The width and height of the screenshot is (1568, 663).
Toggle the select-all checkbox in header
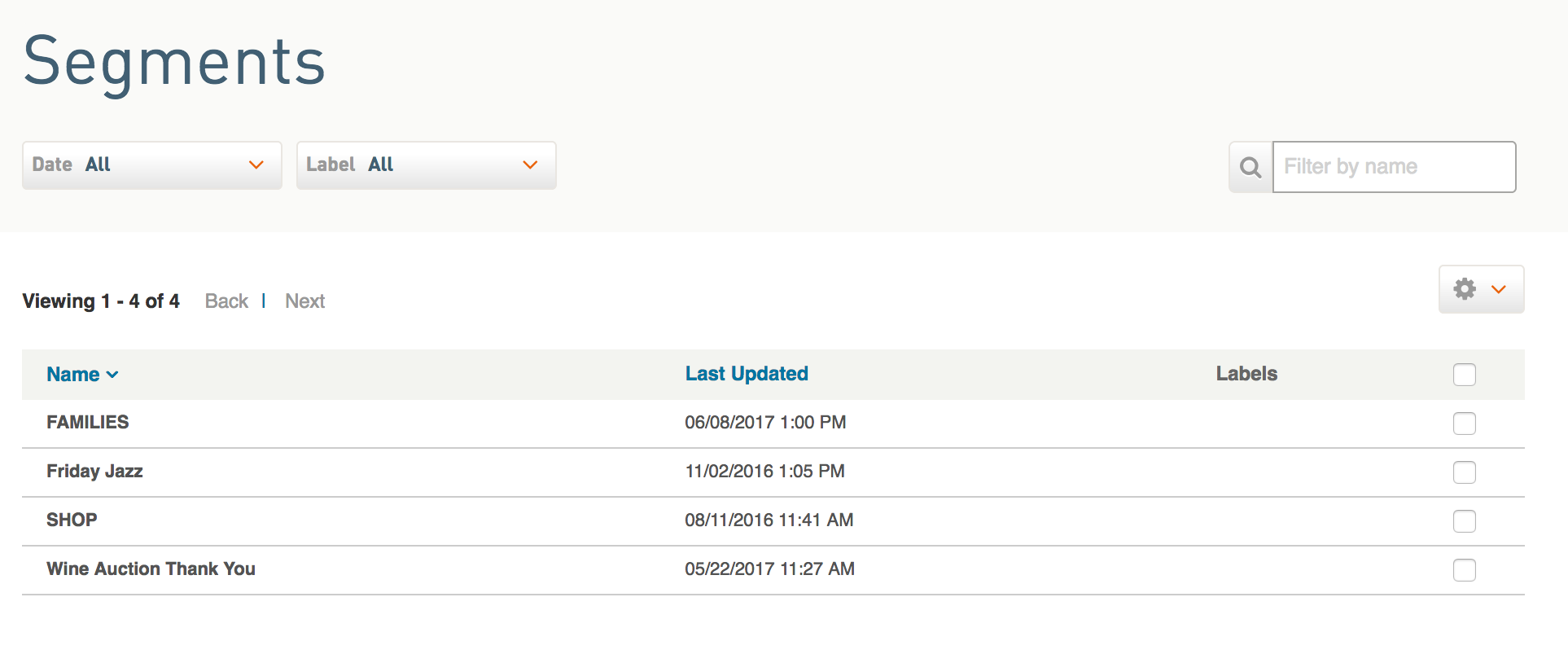click(1465, 375)
